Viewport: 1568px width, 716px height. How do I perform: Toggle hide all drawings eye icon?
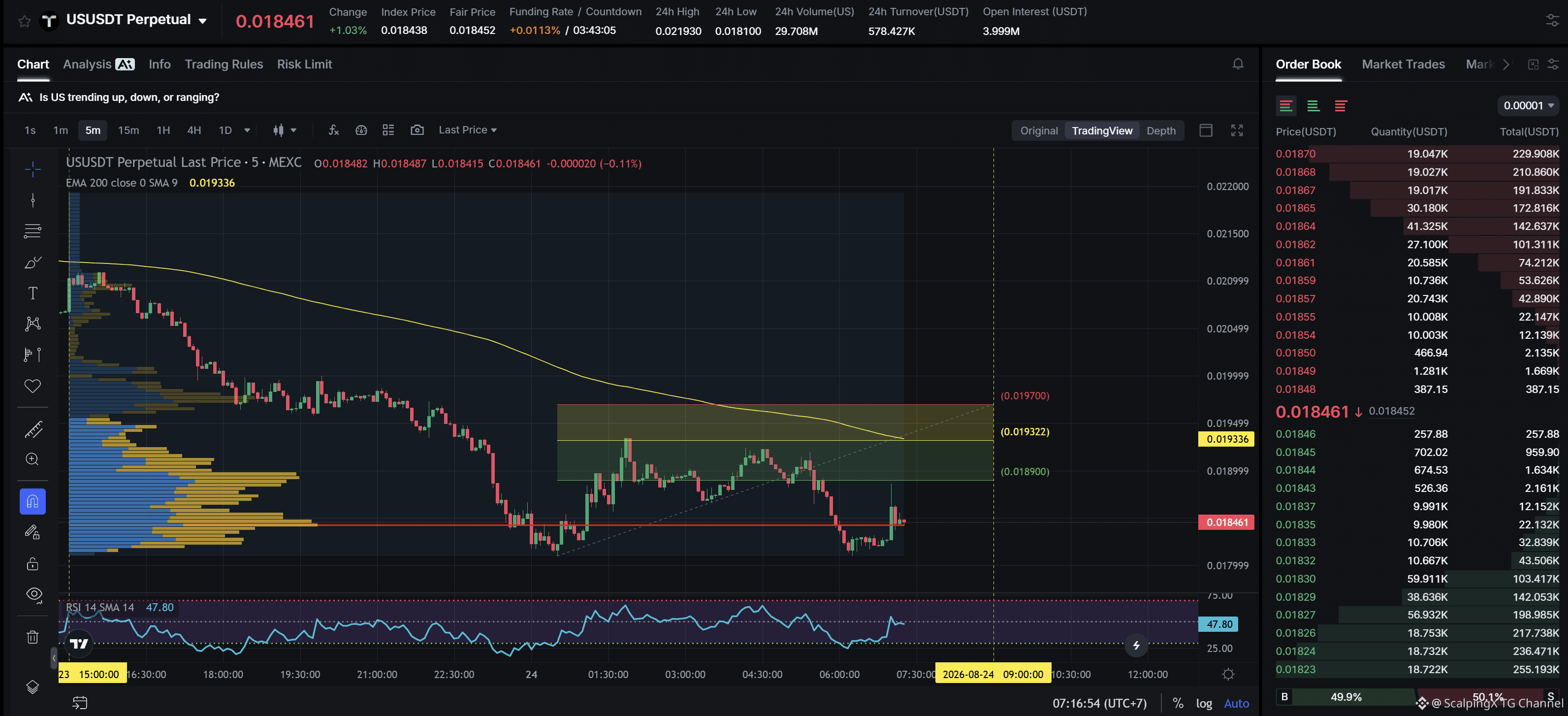(x=34, y=594)
